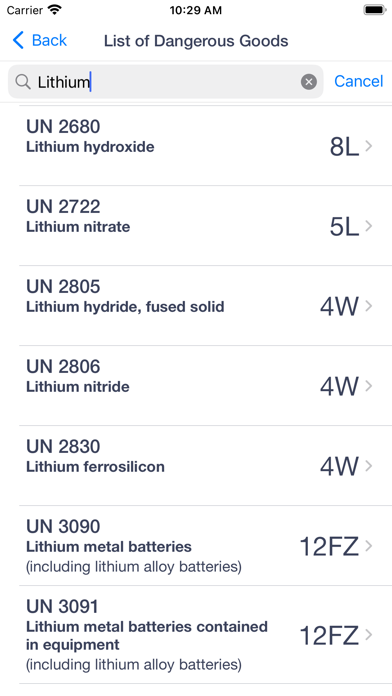Viewport: 392px width, 696px height.
Task: Tap the chevron for Lithium nitride
Action: pos(368,386)
